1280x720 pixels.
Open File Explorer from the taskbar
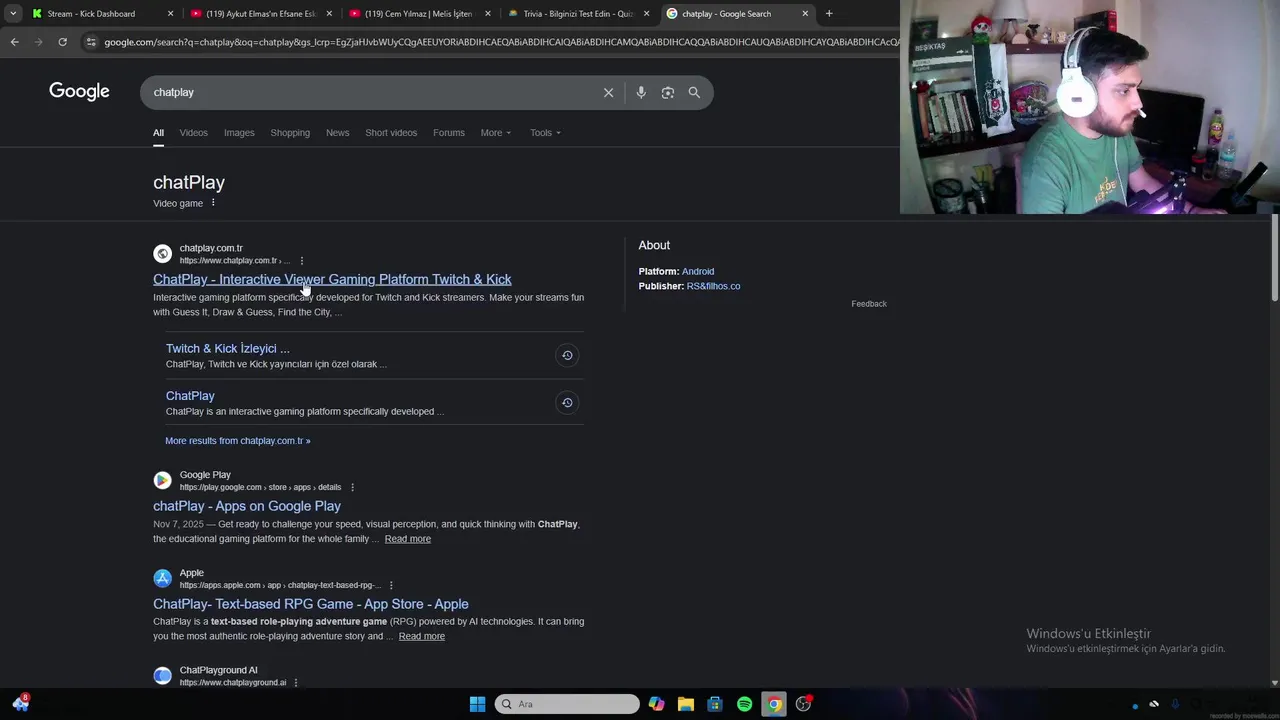coord(685,704)
